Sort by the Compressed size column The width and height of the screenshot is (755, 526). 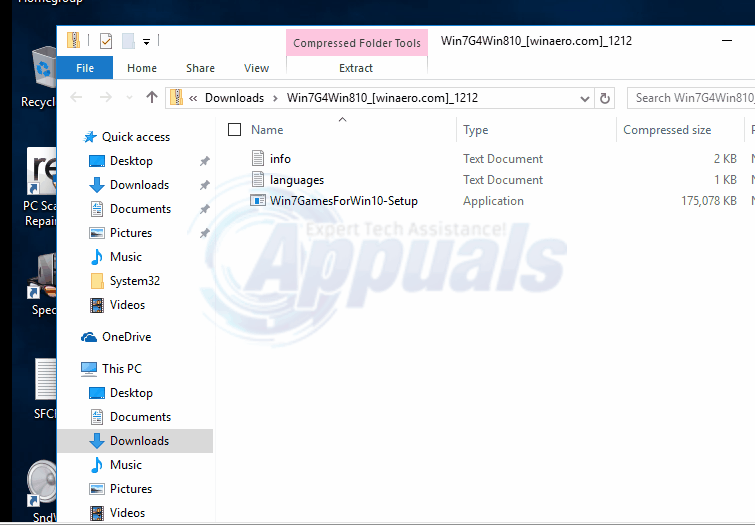(x=667, y=130)
